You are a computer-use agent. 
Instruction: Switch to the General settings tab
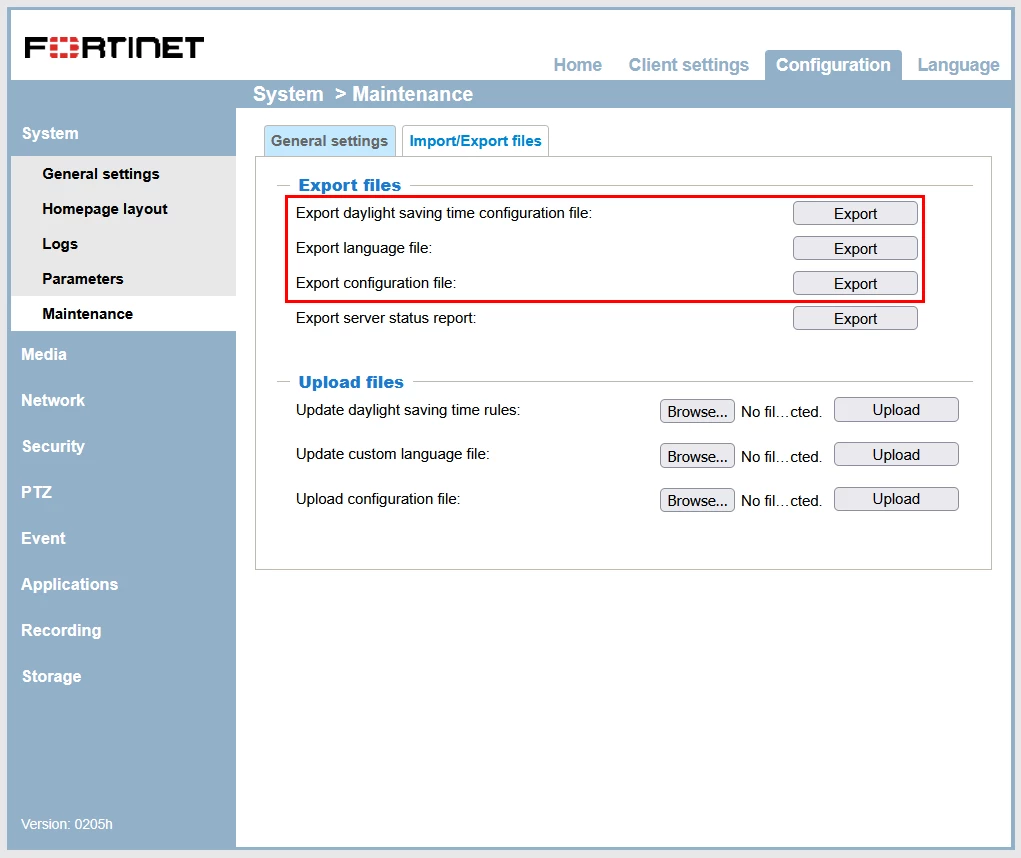click(329, 141)
